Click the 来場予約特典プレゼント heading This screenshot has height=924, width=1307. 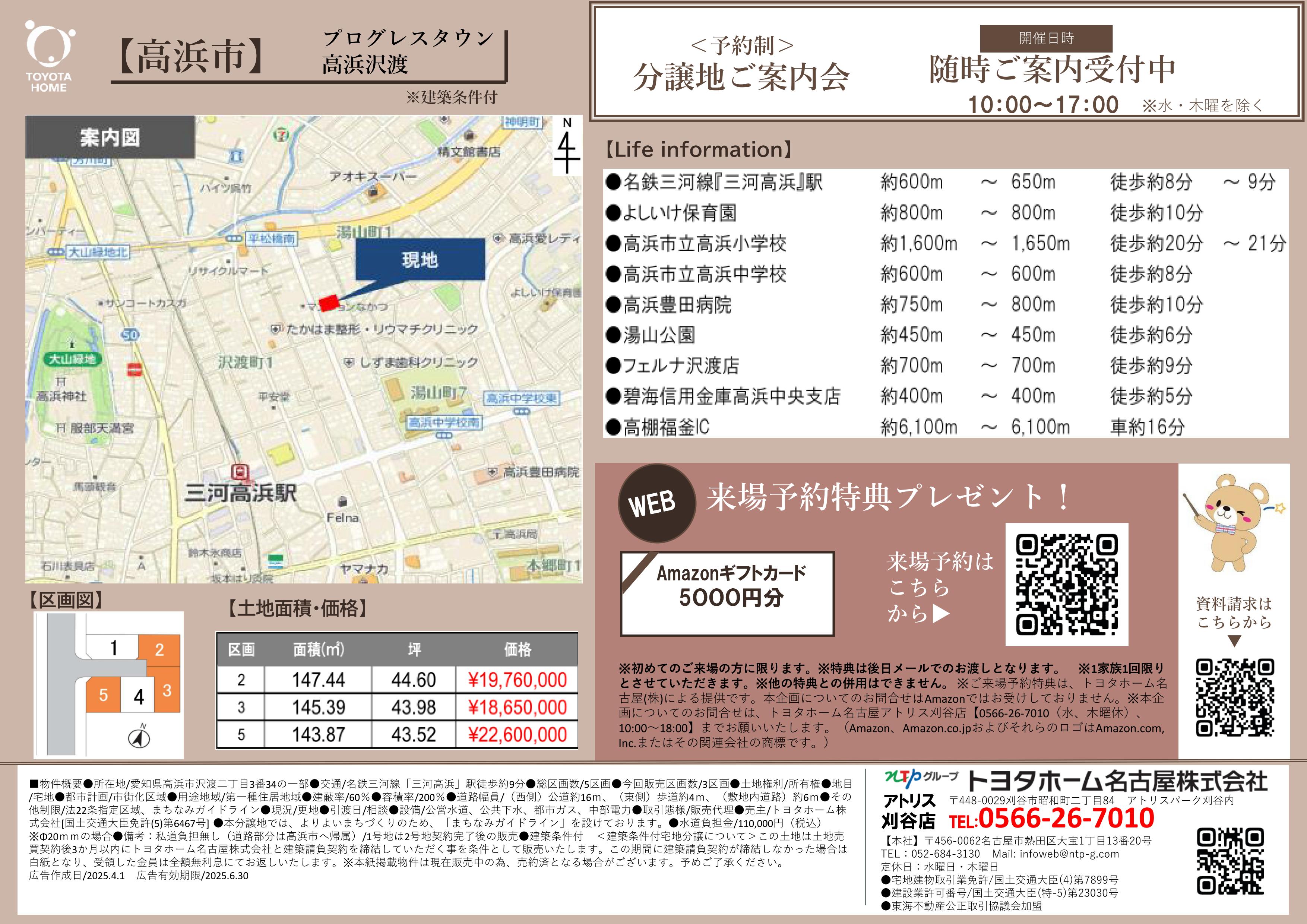(x=888, y=497)
